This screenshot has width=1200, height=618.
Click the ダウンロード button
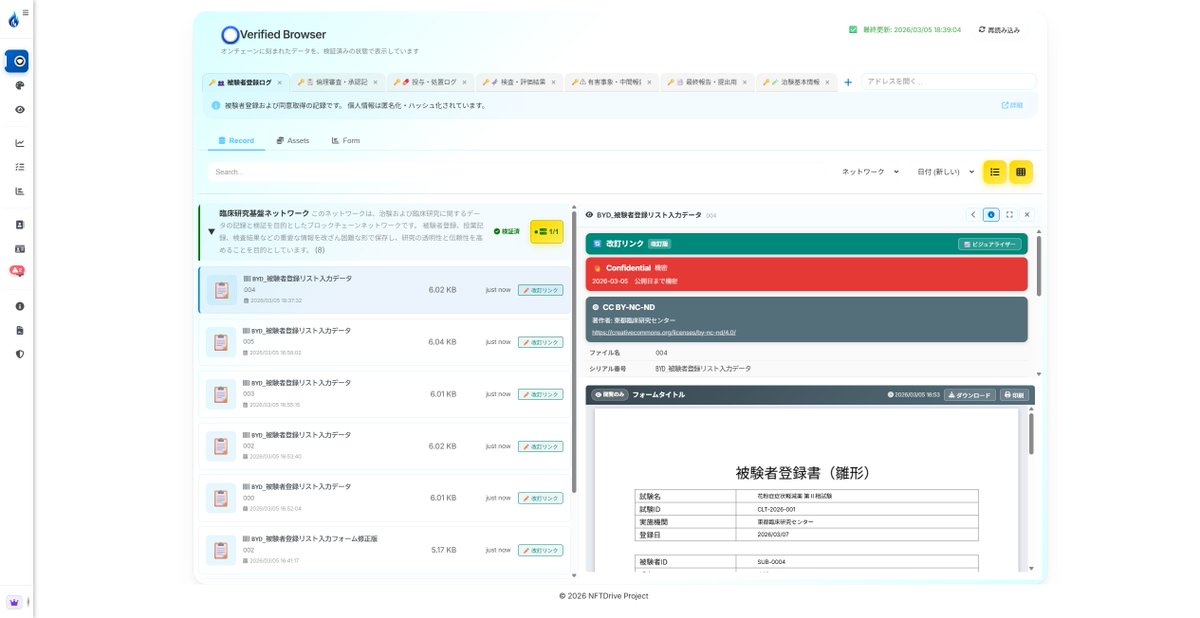970,395
